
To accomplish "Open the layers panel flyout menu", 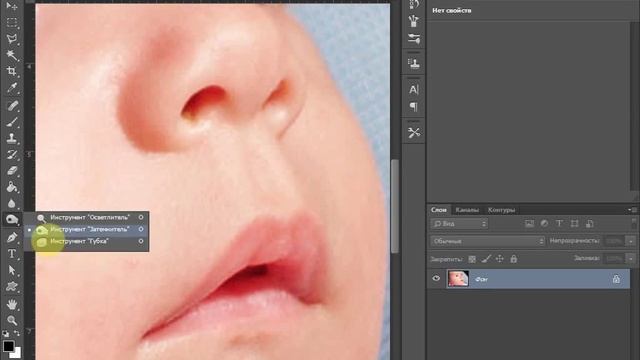I will (633, 210).
